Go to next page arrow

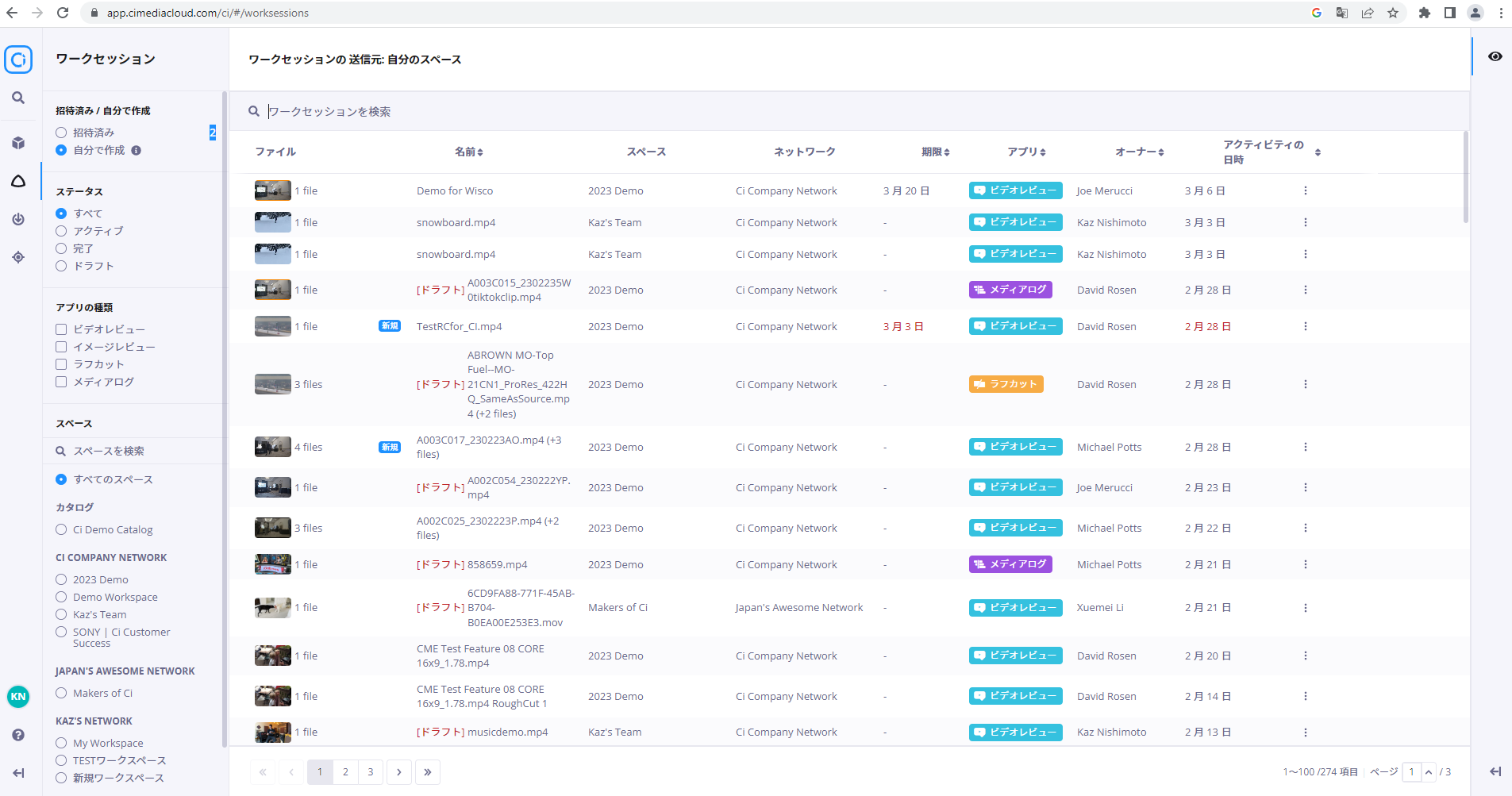399,772
